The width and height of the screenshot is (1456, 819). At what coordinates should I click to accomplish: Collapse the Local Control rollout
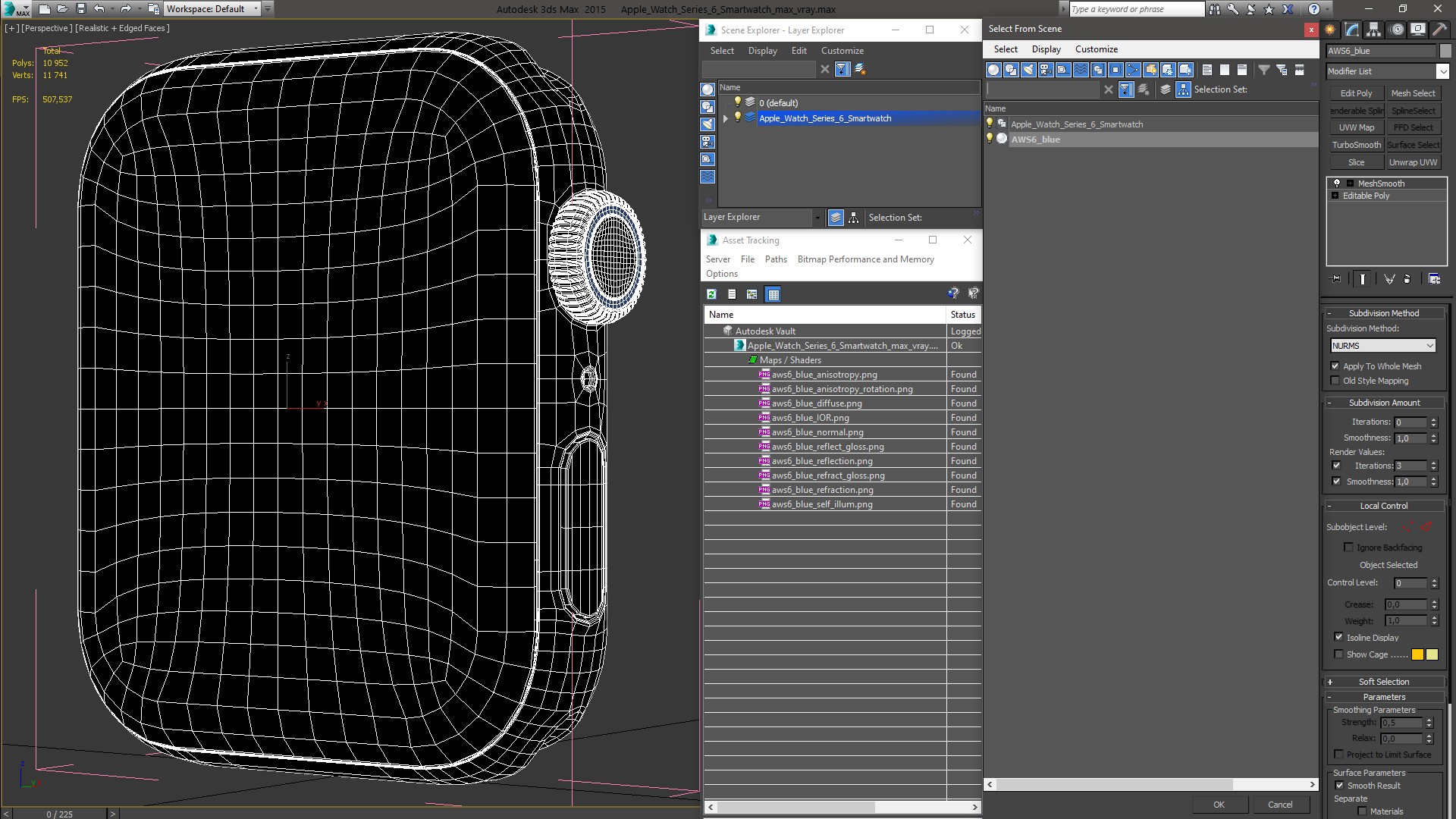[1385, 506]
